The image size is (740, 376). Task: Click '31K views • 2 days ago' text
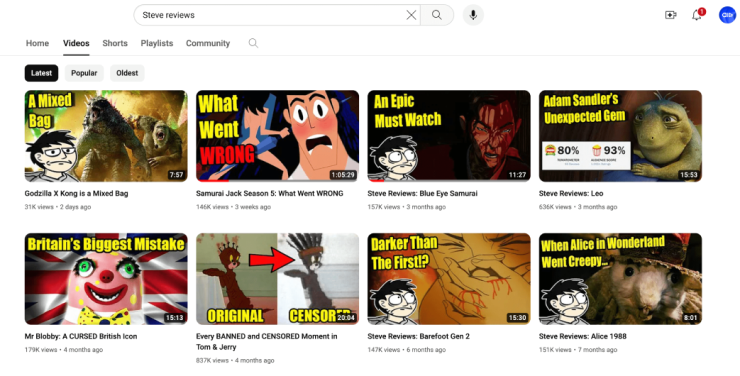pyautogui.click(x=58, y=207)
